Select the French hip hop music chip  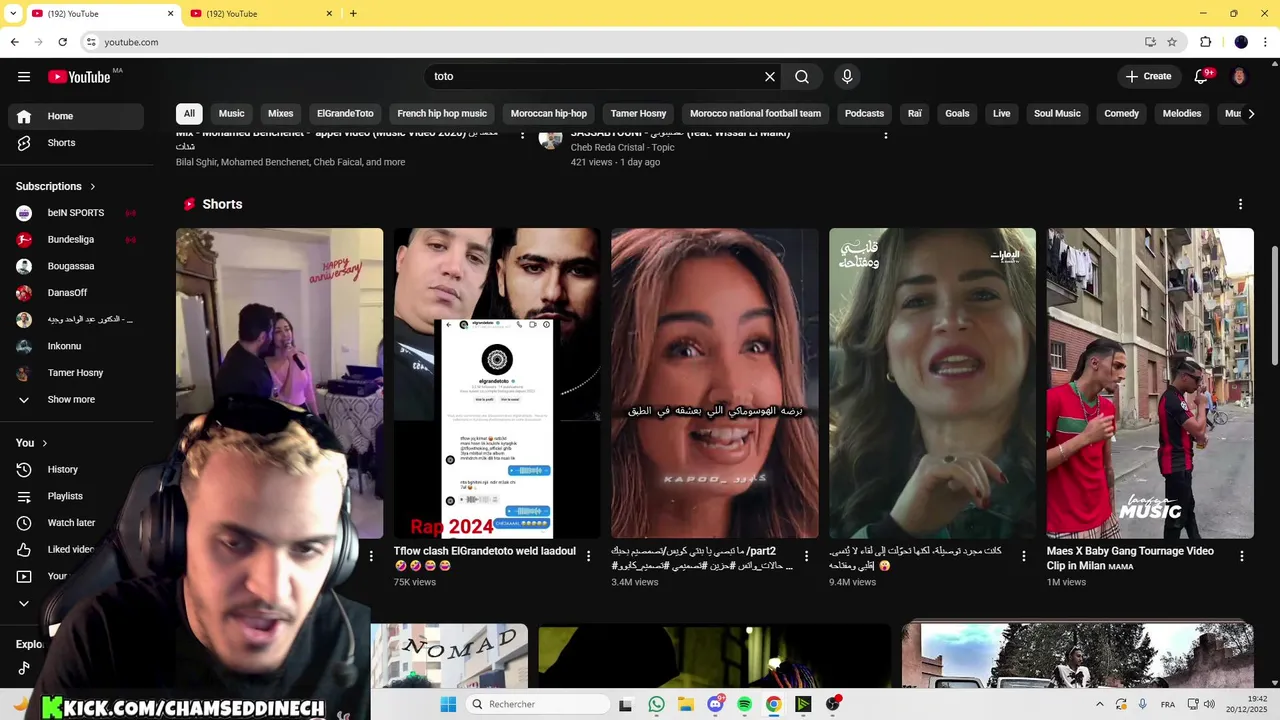tap(442, 114)
